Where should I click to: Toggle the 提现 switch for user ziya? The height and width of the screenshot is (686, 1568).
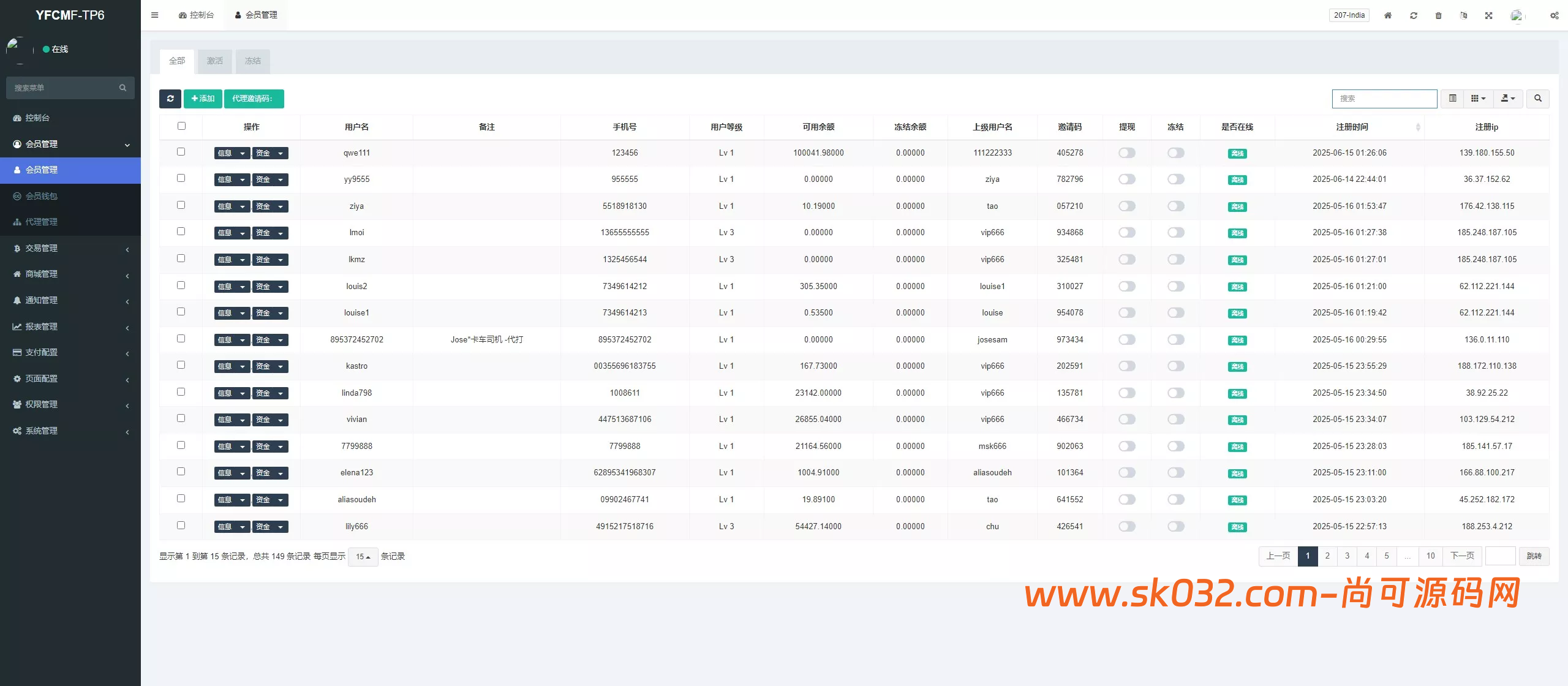(x=1126, y=206)
